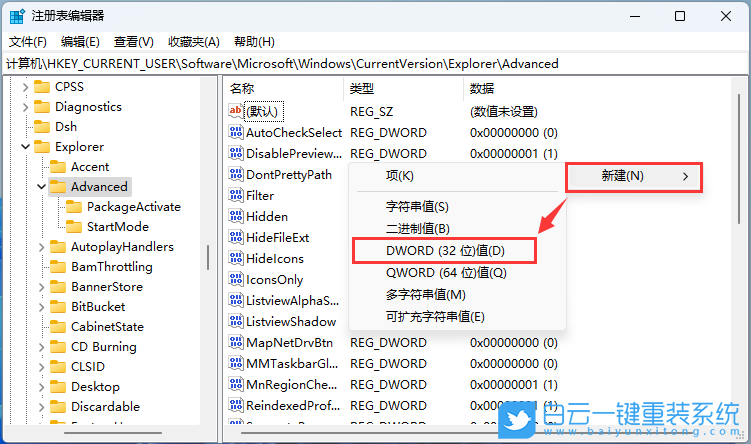
Task: Click the MapNetDrvBtn value icon
Action: click(236, 342)
